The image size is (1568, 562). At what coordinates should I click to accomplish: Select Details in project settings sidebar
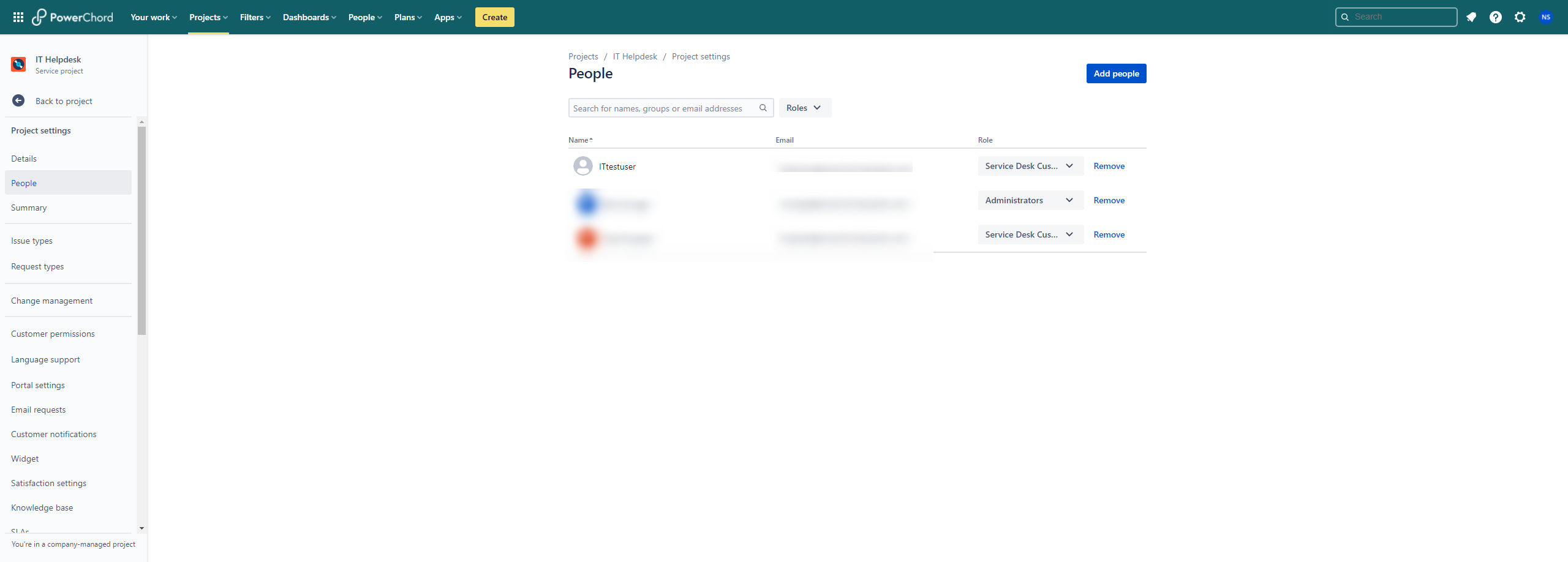tap(68, 159)
